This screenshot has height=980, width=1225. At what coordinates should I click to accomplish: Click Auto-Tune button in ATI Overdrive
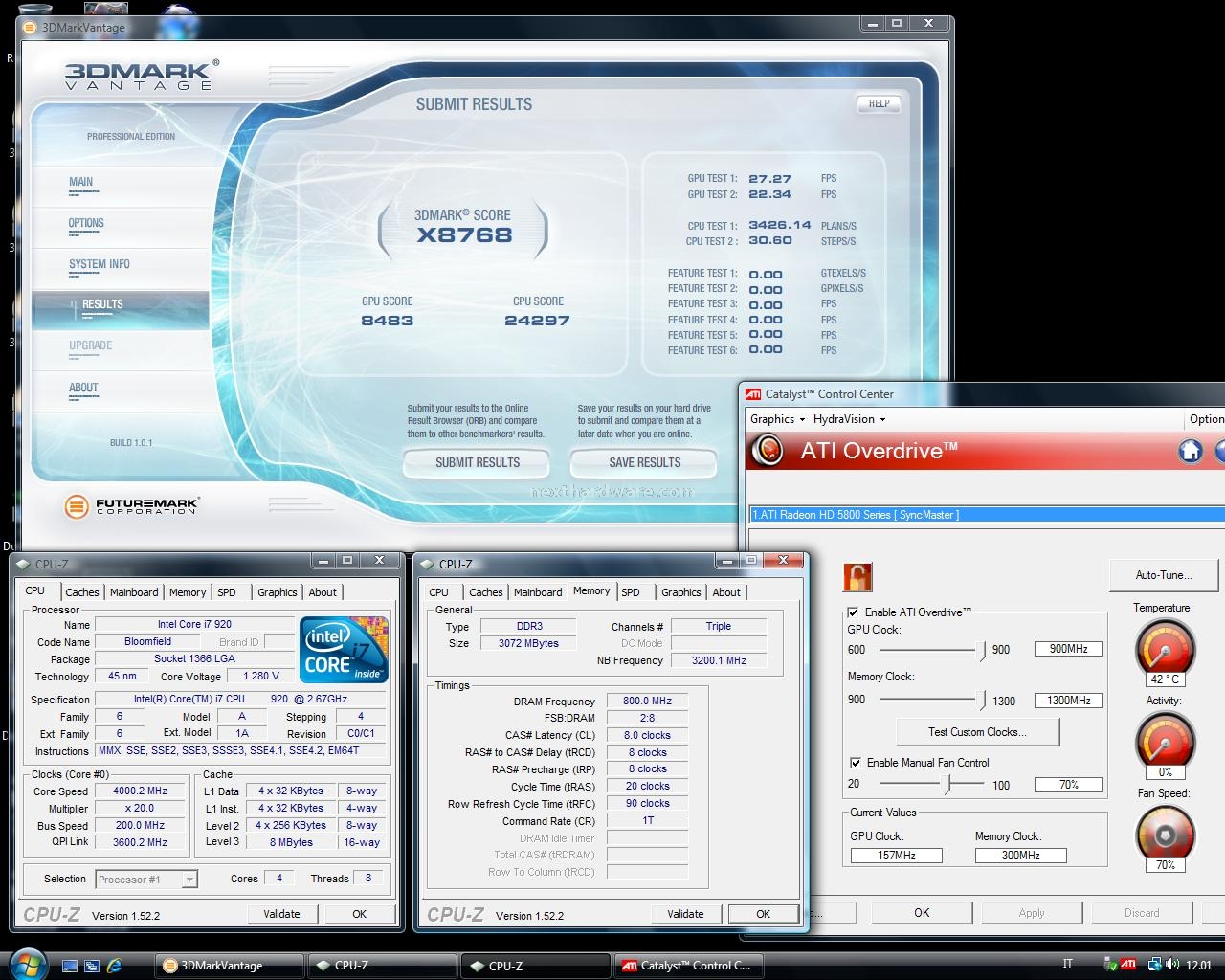tap(1163, 575)
